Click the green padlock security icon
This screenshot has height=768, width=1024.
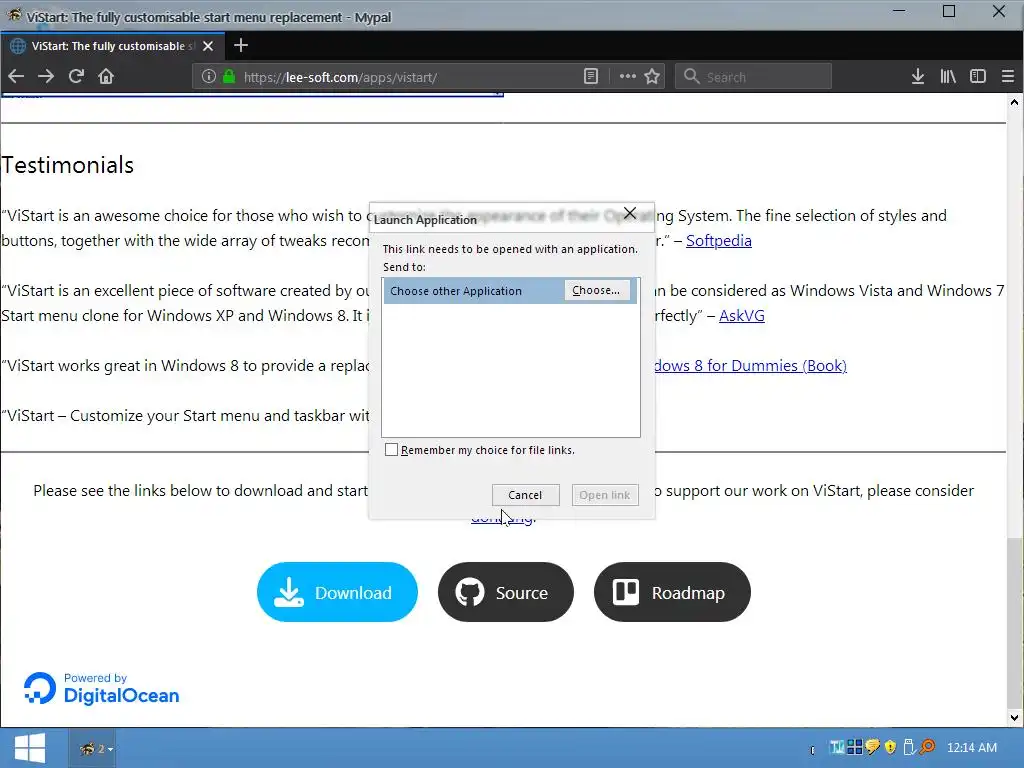pyautogui.click(x=229, y=76)
